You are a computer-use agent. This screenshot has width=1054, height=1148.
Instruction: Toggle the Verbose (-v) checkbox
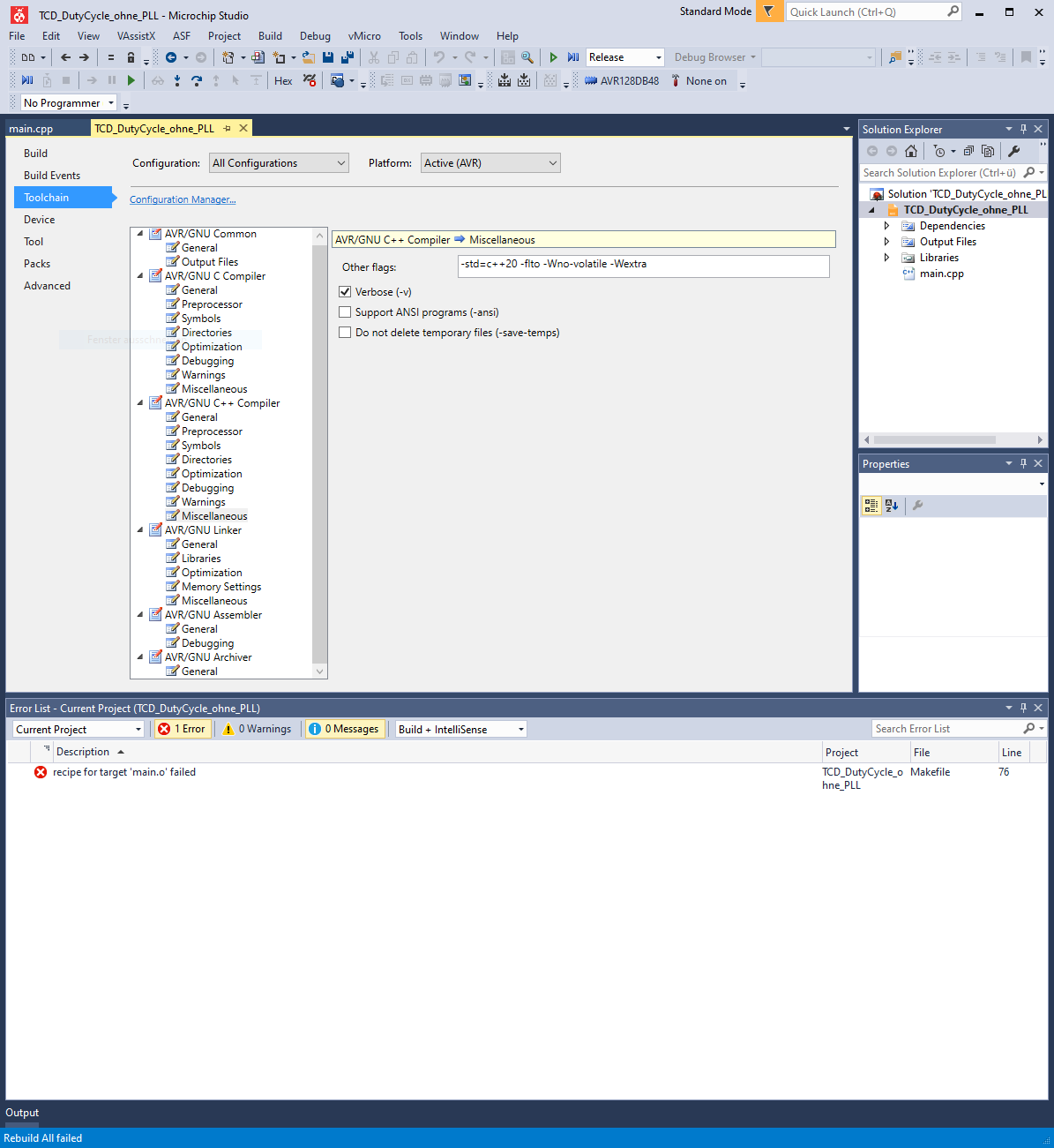pos(345,292)
